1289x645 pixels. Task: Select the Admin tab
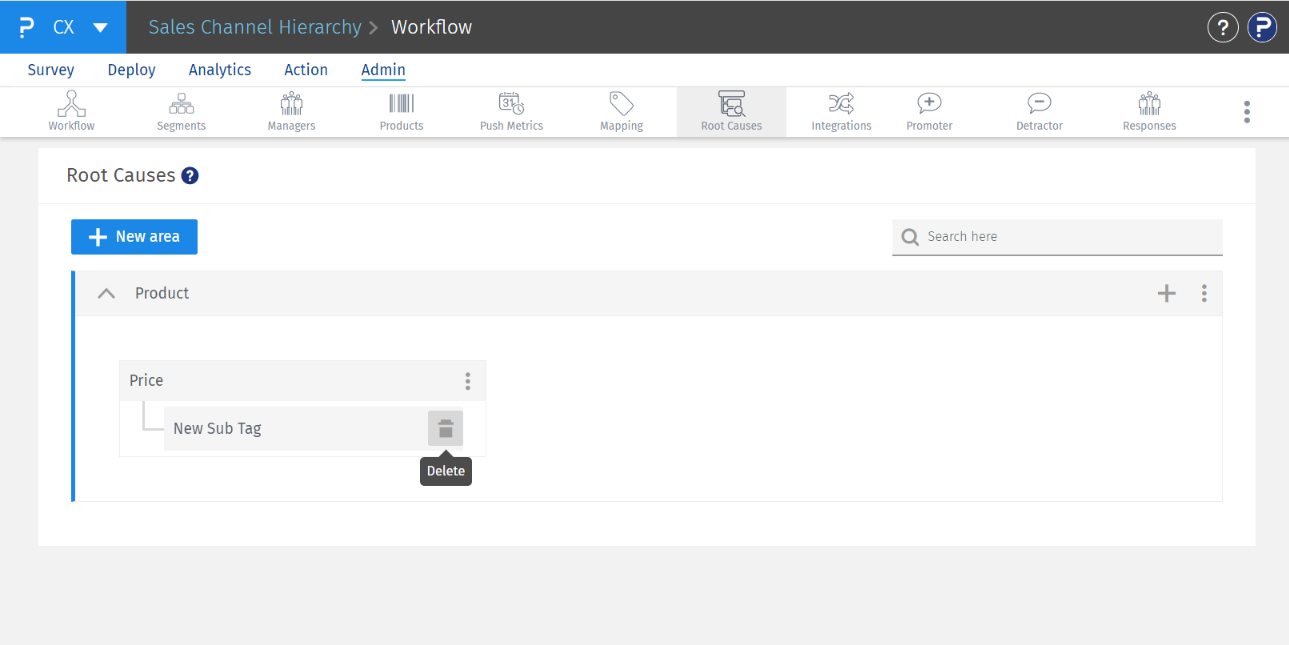(383, 70)
